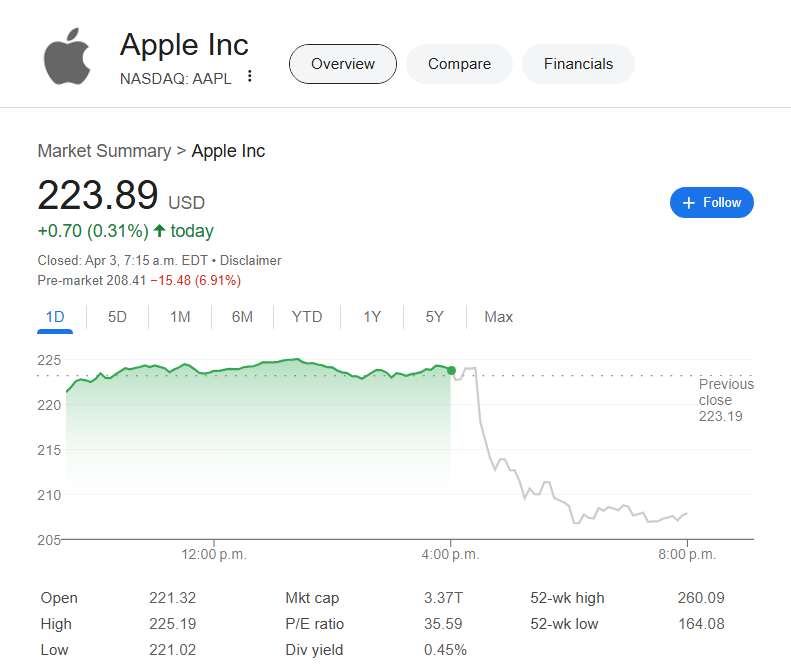Open the Disclaimer link
Image resolution: width=791 pixels, height=671 pixels.
pyautogui.click(x=253, y=260)
